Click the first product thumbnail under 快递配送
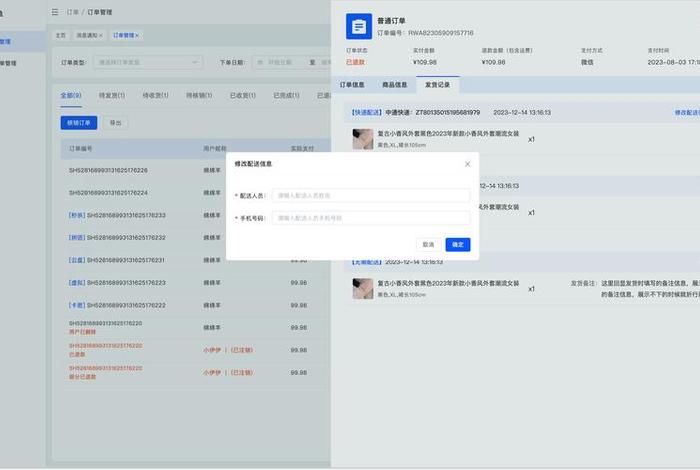This screenshot has width=700, height=470. point(363,139)
